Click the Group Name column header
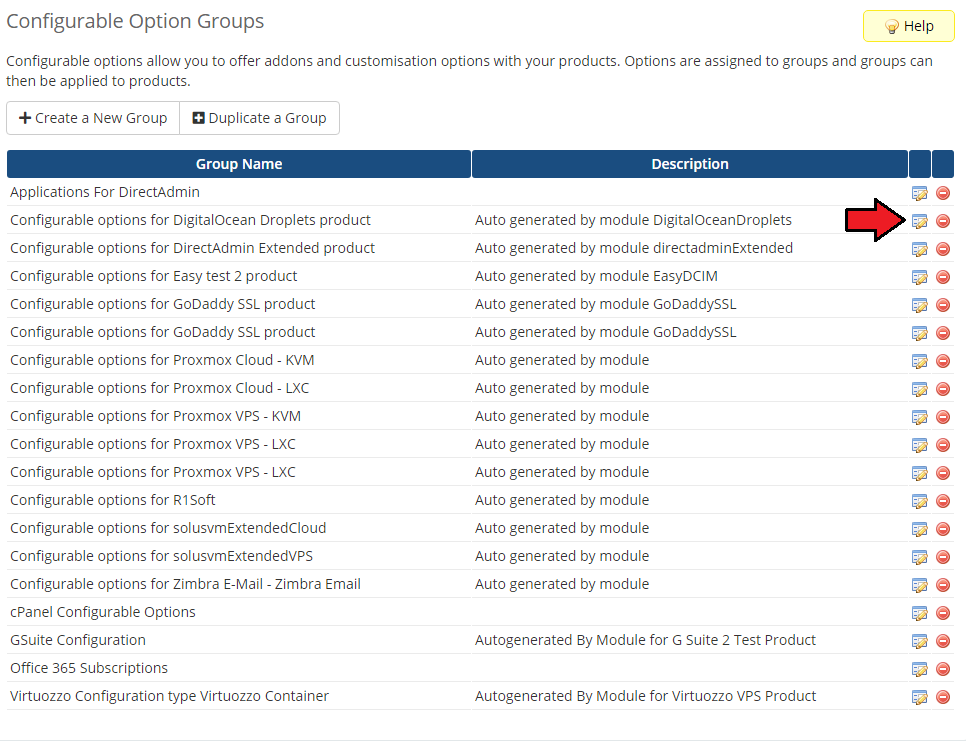 [x=239, y=164]
